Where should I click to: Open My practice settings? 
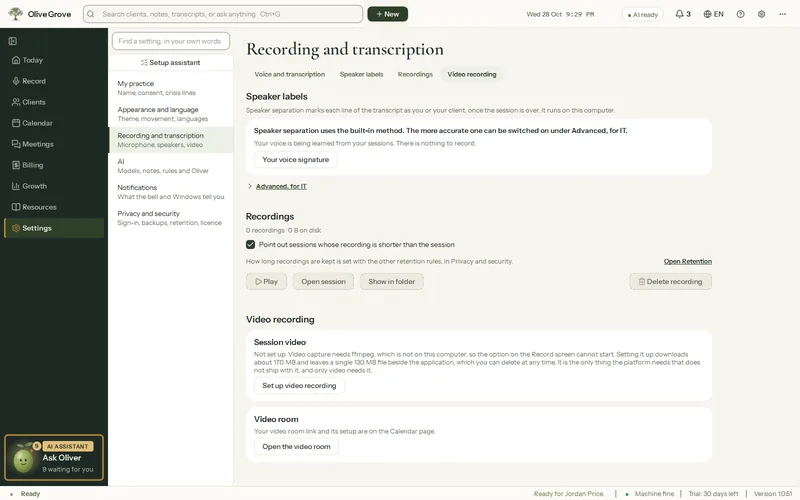[x=171, y=88]
